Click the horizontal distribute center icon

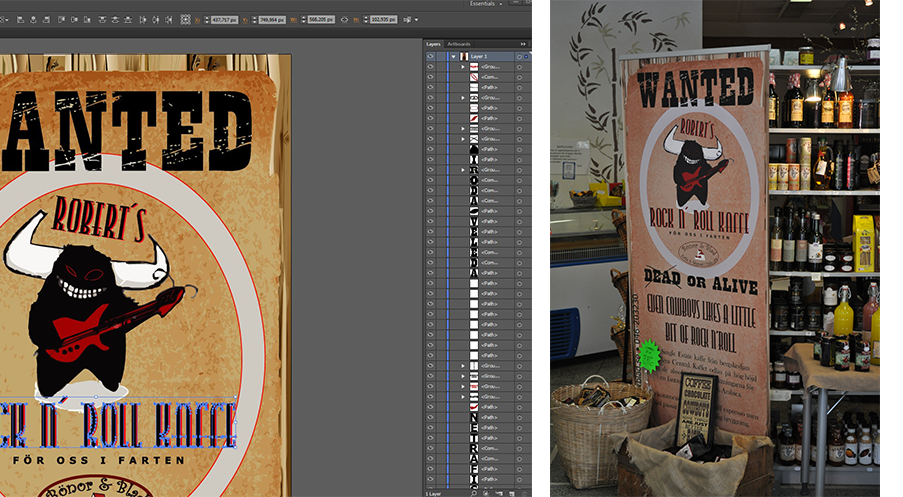click(155, 20)
